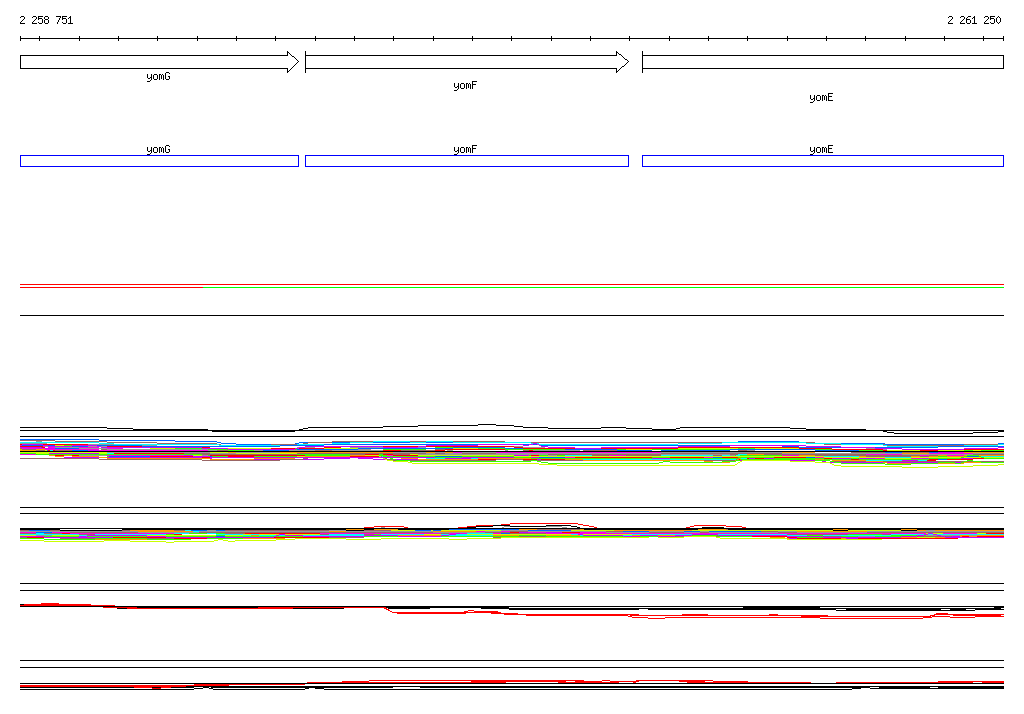The width and height of the screenshot is (1024, 714).
Task: Select the blue yomF segment box
Action: coord(466,161)
